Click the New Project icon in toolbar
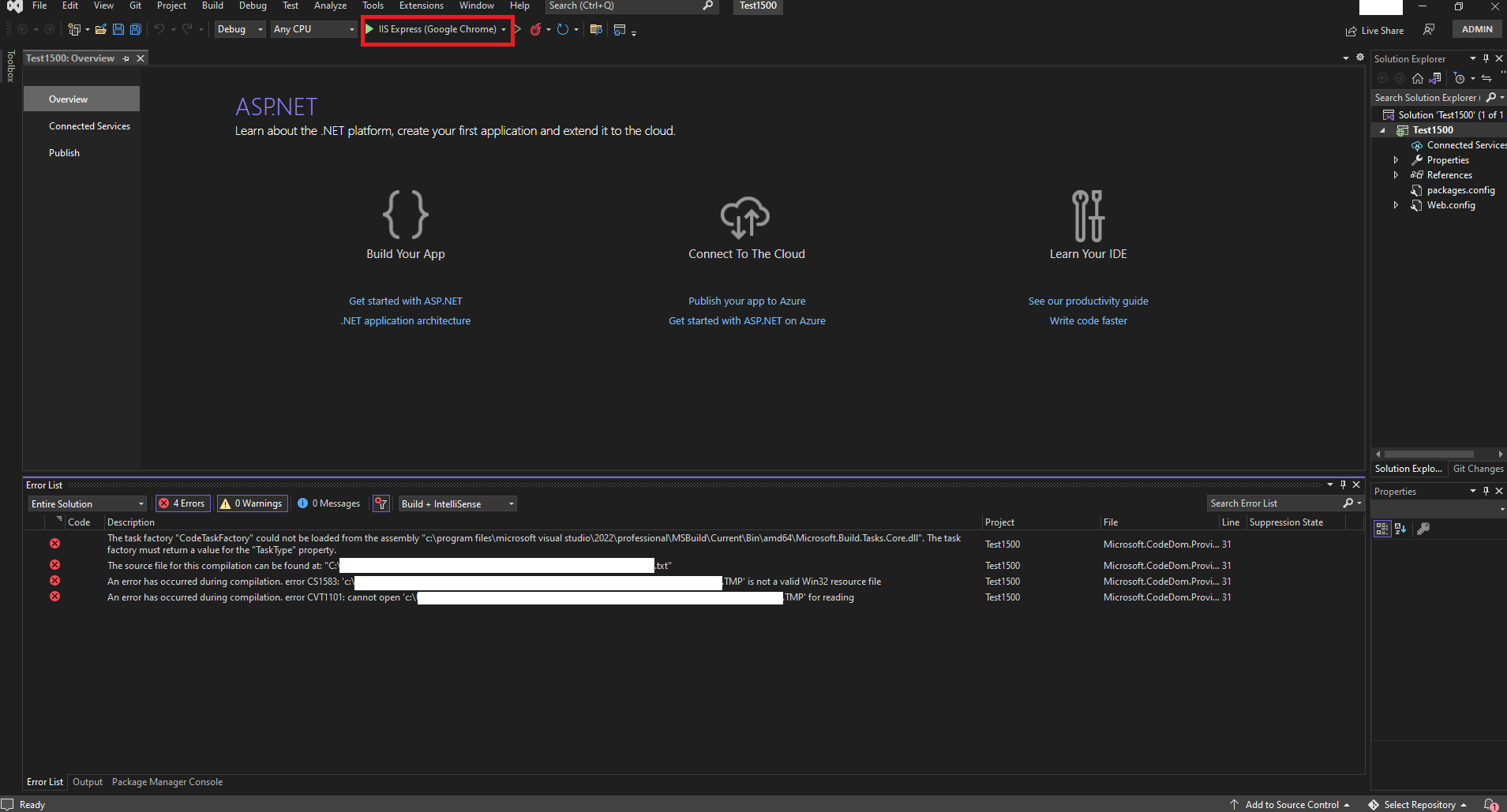The width and height of the screenshot is (1507, 812). click(74, 29)
